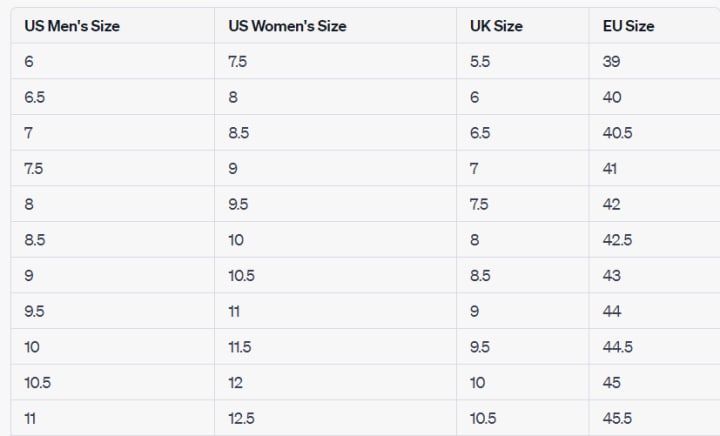This screenshot has height=436, width=720.
Task: Click EU size 39 cell
Action: click(612, 61)
